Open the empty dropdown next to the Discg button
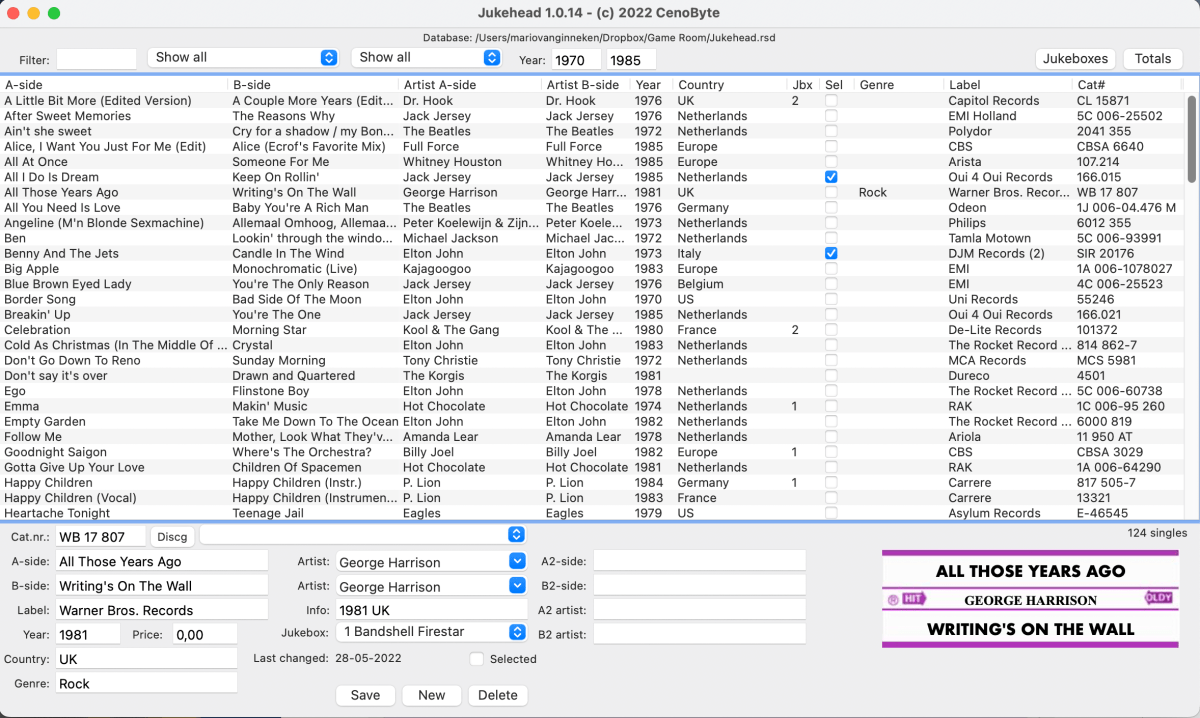 coord(362,534)
